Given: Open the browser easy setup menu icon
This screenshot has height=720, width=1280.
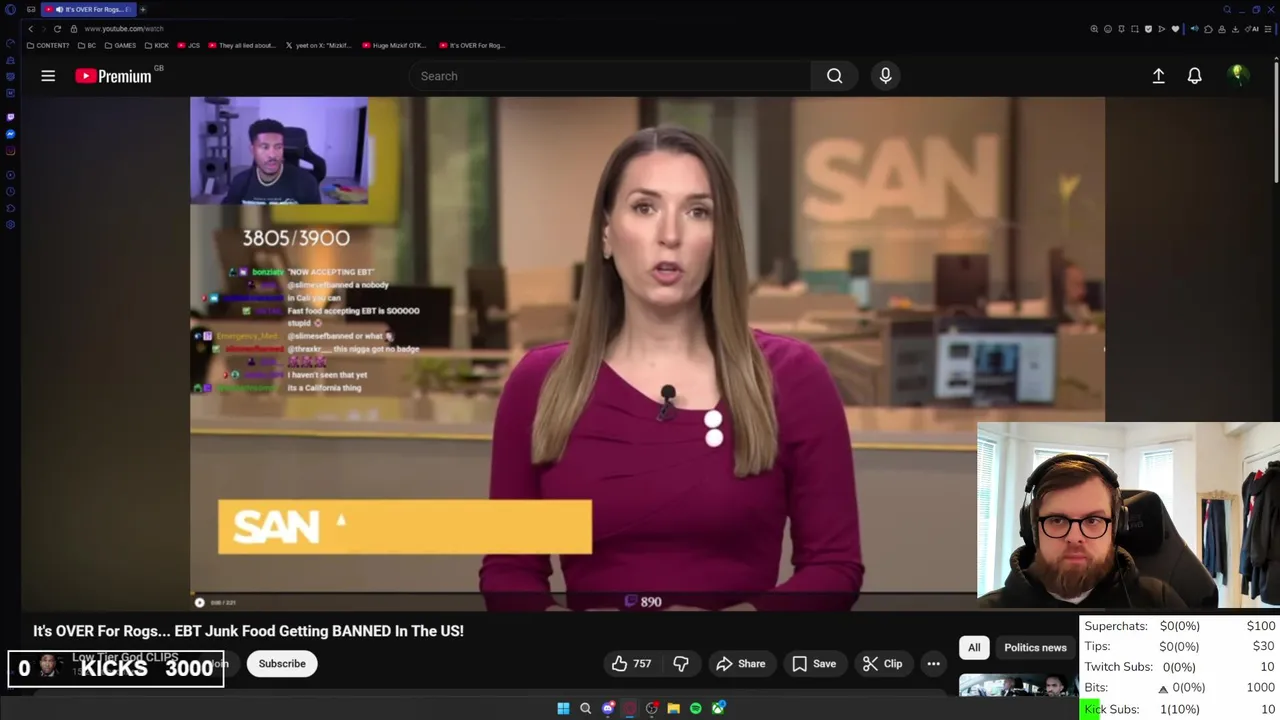Looking at the screenshot, I should 1268,29.
